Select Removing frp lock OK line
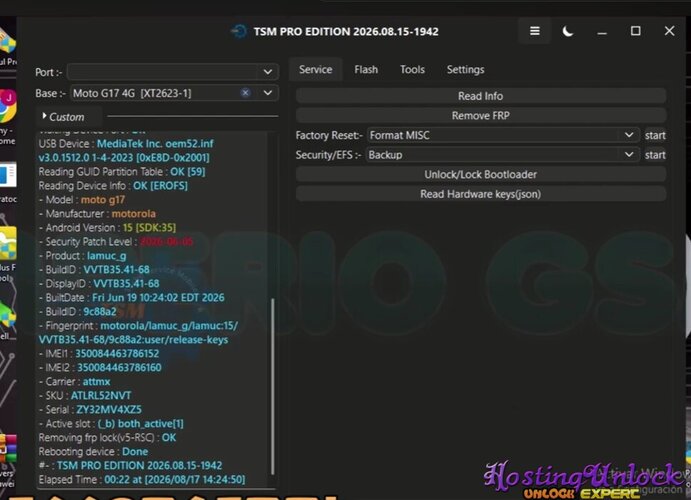The image size is (691, 500). [x=108, y=437]
